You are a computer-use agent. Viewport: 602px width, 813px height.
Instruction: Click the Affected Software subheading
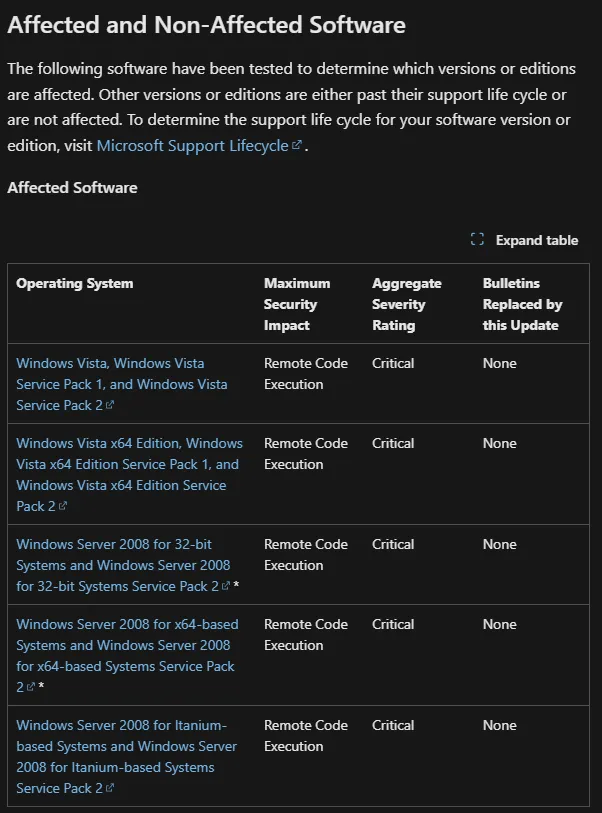[73, 188]
